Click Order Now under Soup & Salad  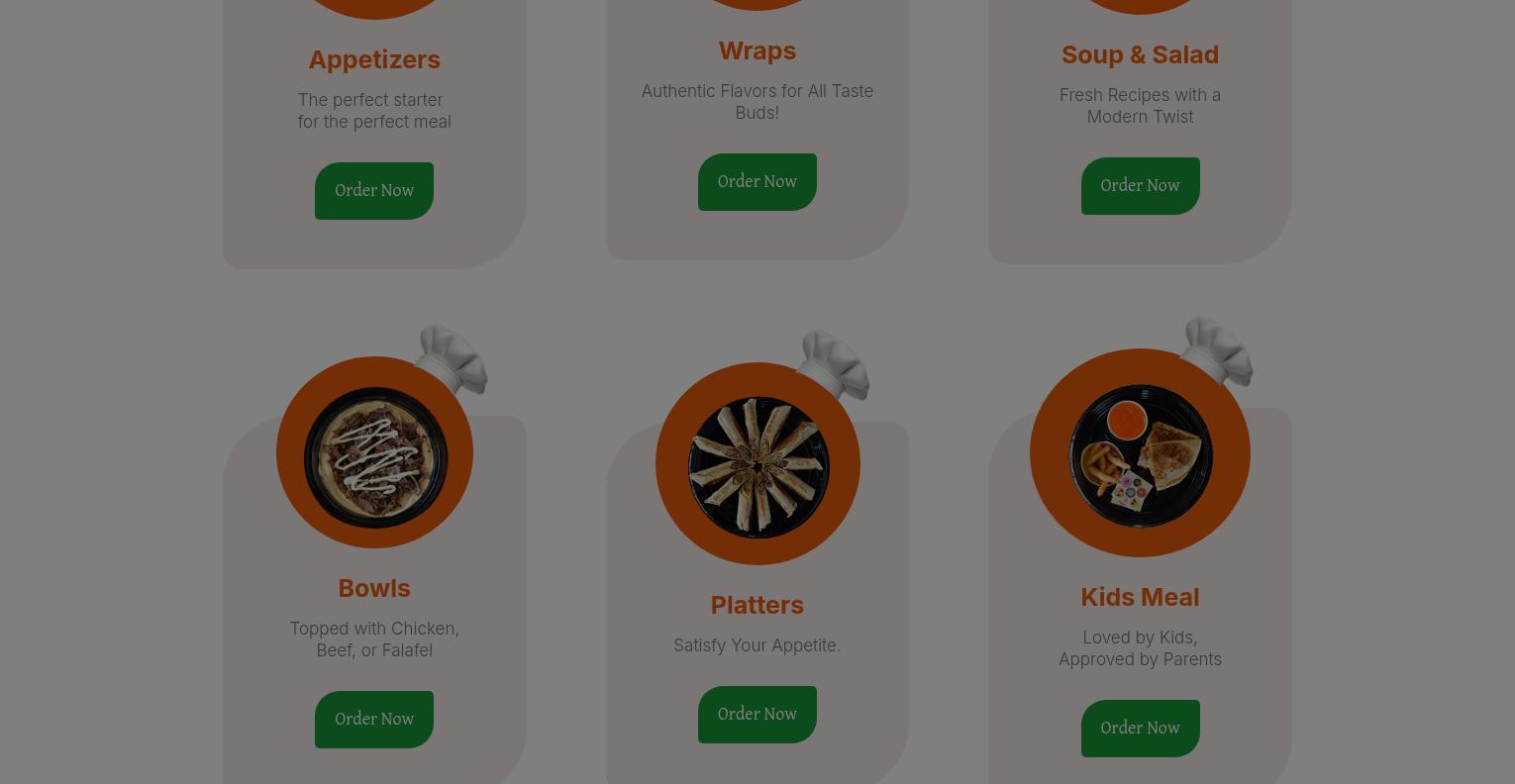(1141, 186)
